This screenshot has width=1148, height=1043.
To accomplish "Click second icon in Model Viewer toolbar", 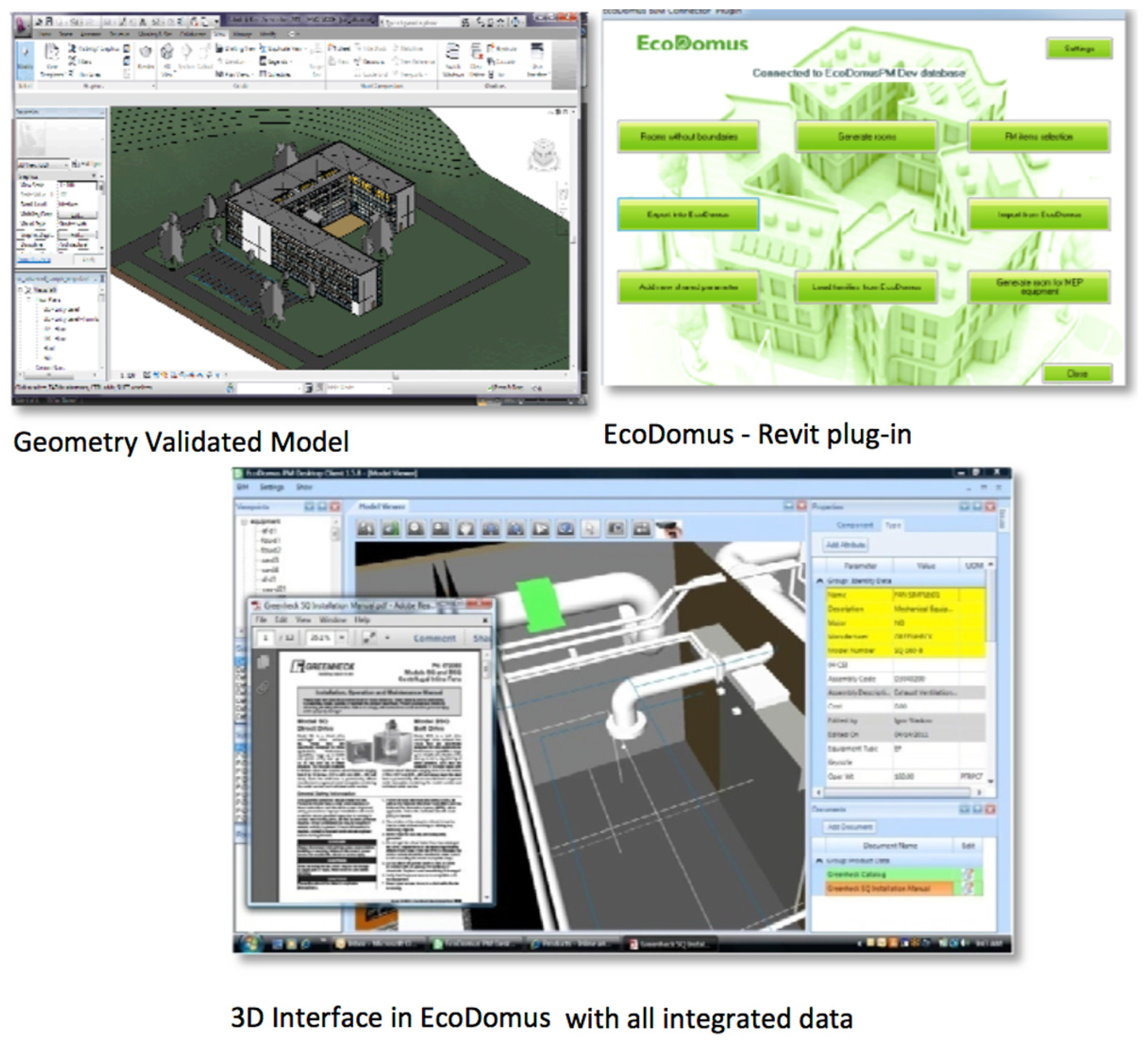I will (391, 529).
